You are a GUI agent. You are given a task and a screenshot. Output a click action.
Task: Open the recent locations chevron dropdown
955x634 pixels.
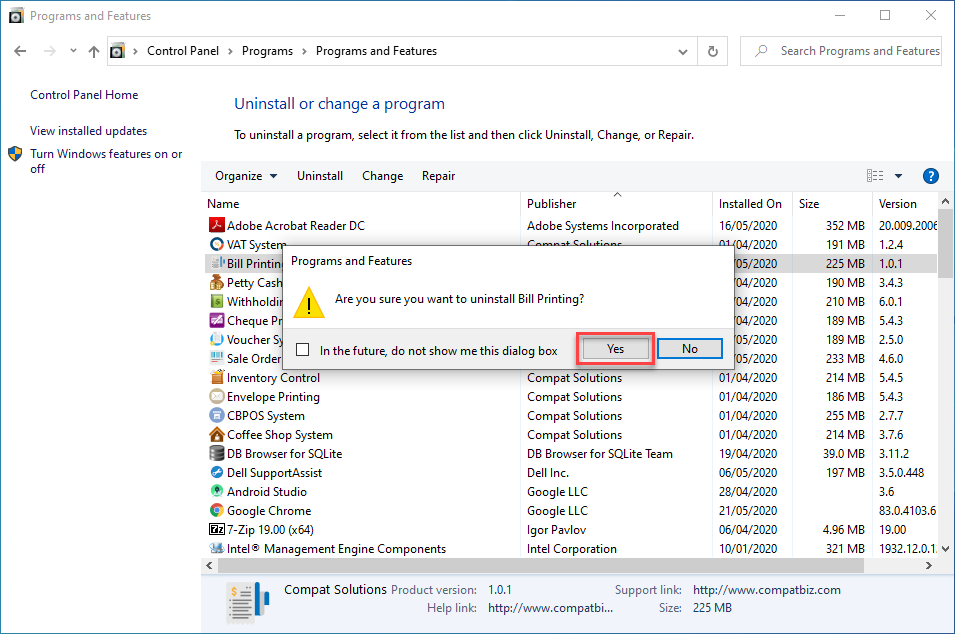[73, 51]
